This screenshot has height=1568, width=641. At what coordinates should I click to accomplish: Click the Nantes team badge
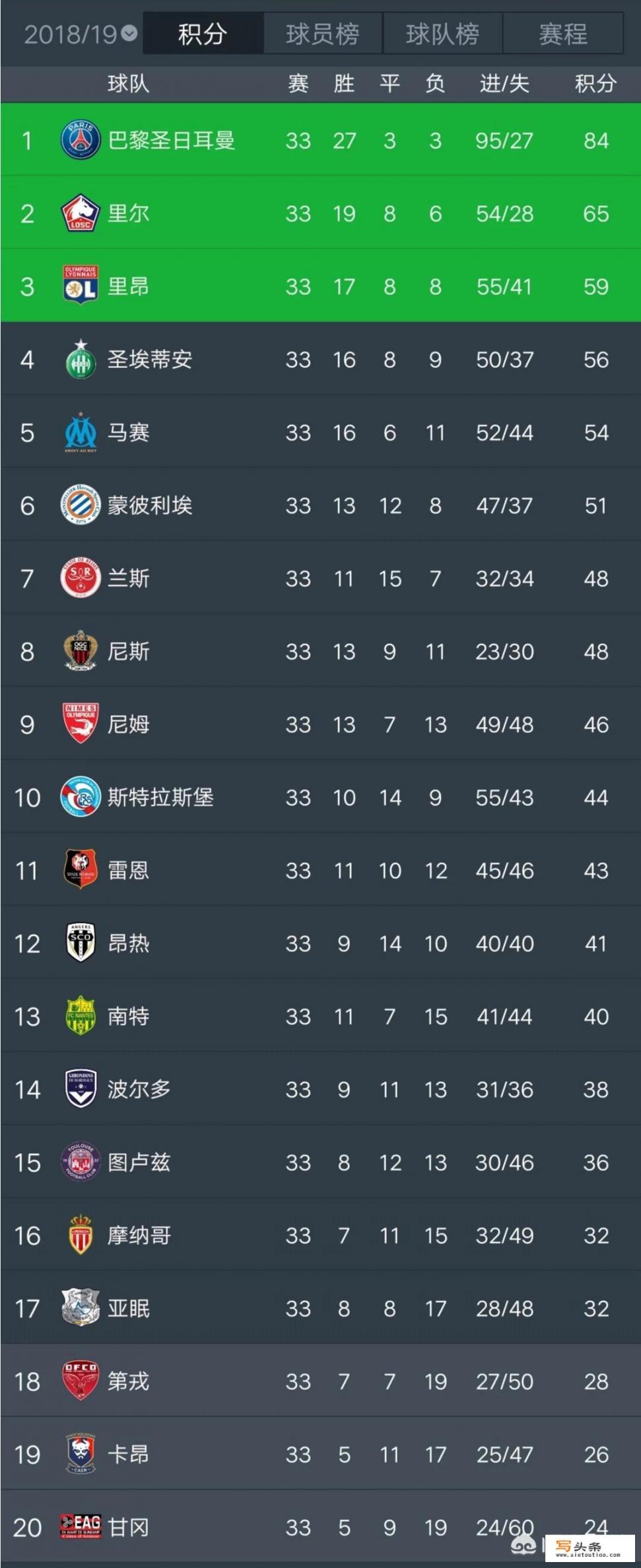tap(79, 1017)
